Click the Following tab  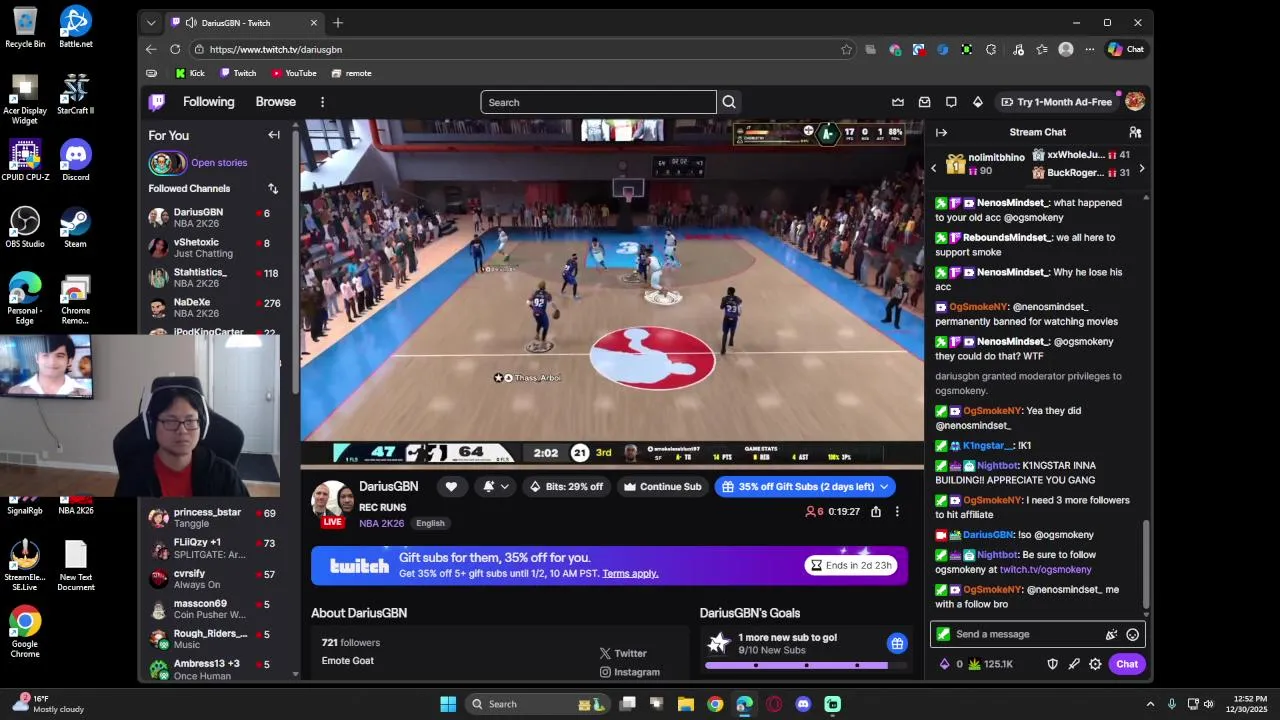pos(208,102)
